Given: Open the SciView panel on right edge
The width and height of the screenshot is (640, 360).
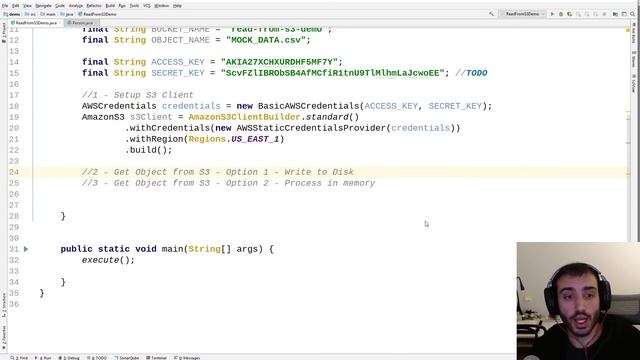Looking at the screenshot, I should 634,83.
